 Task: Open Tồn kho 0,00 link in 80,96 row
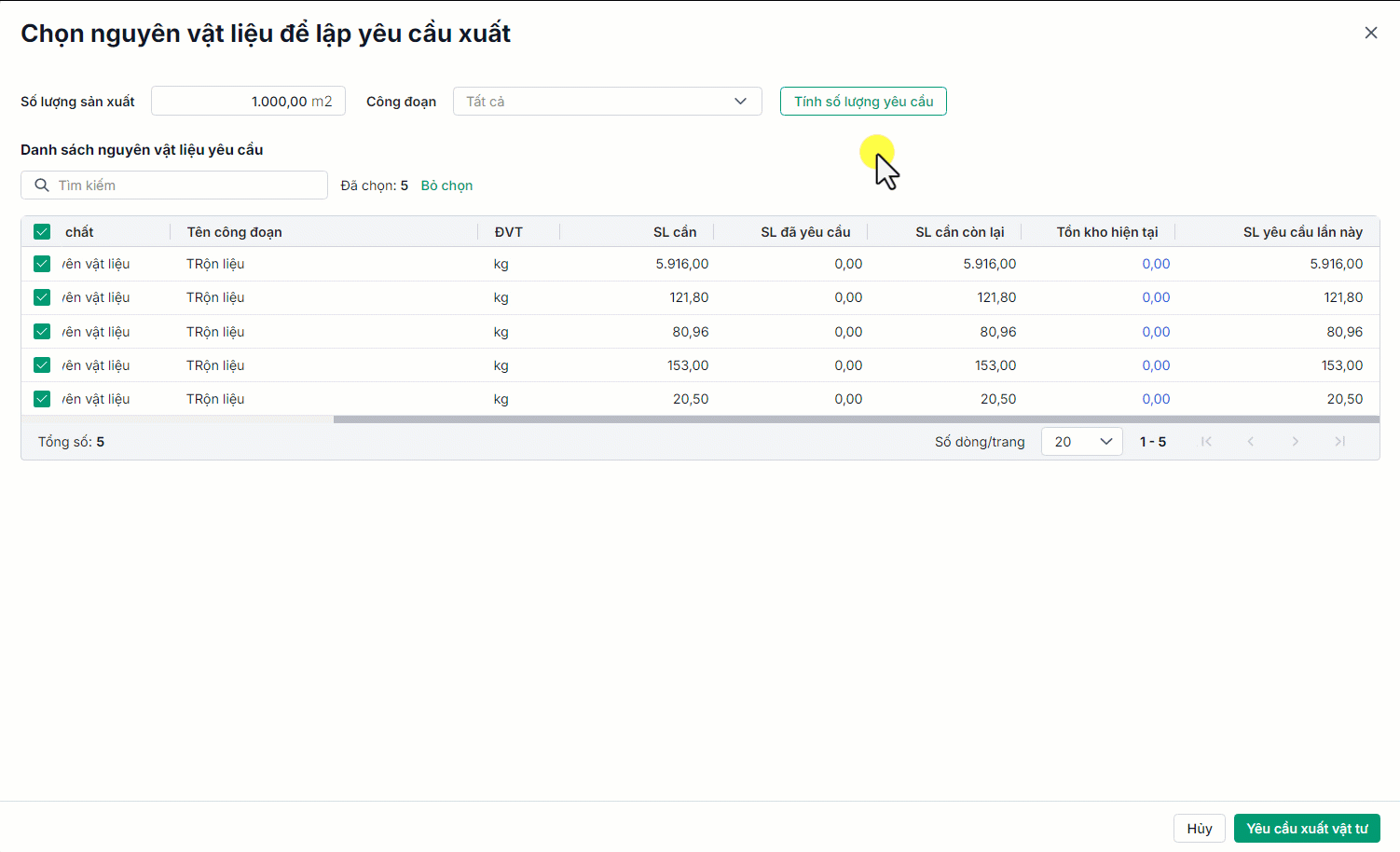pyautogui.click(x=1156, y=332)
